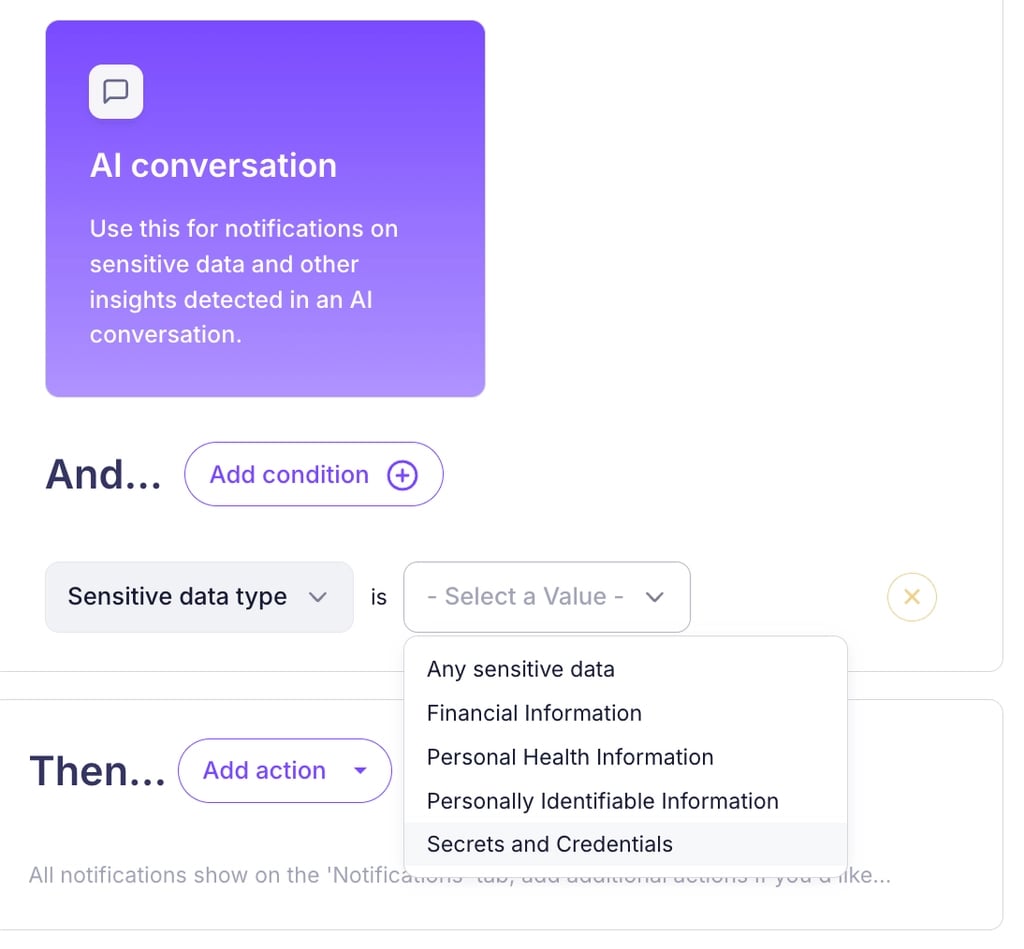Viewport: 1024px width, 949px height.
Task: Select 'Personal Health Information' option
Action: point(569,757)
